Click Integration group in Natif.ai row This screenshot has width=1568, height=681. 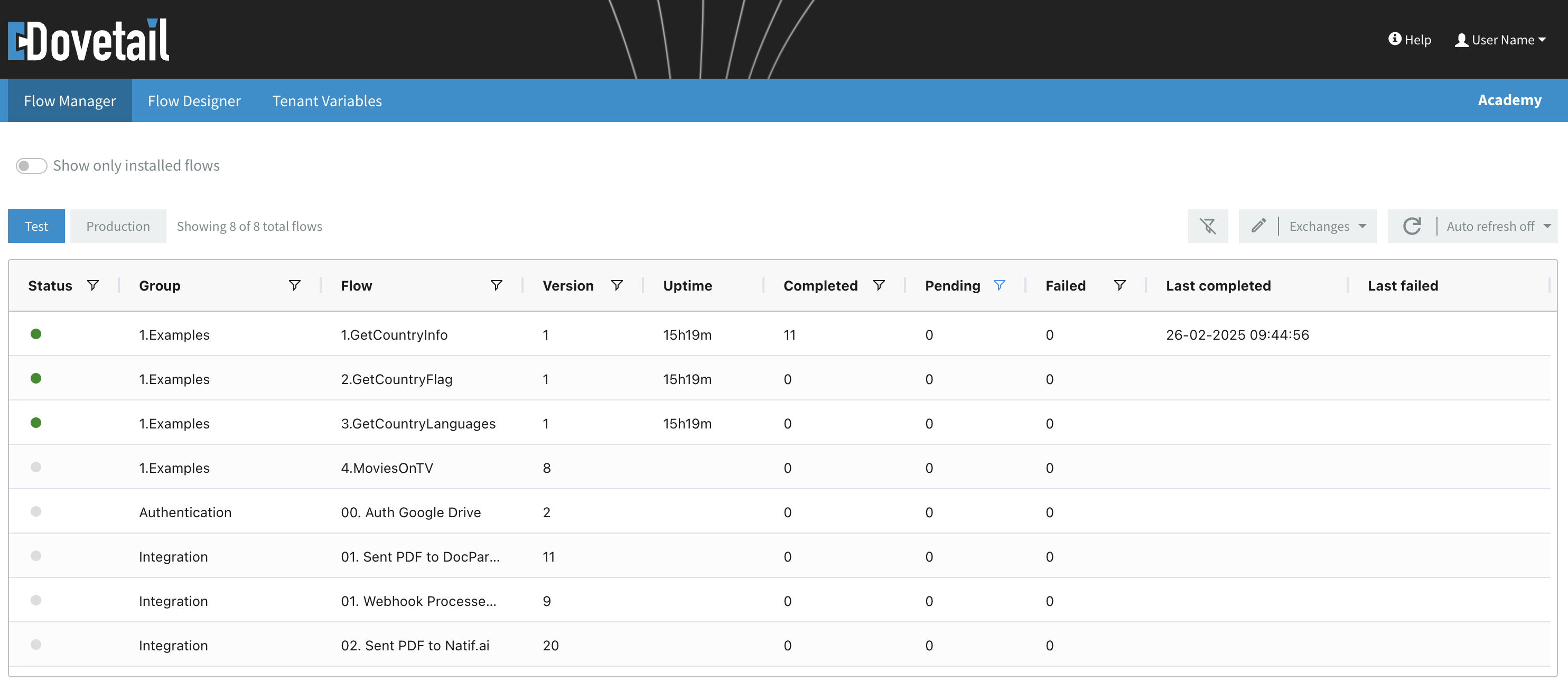tap(173, 646)
